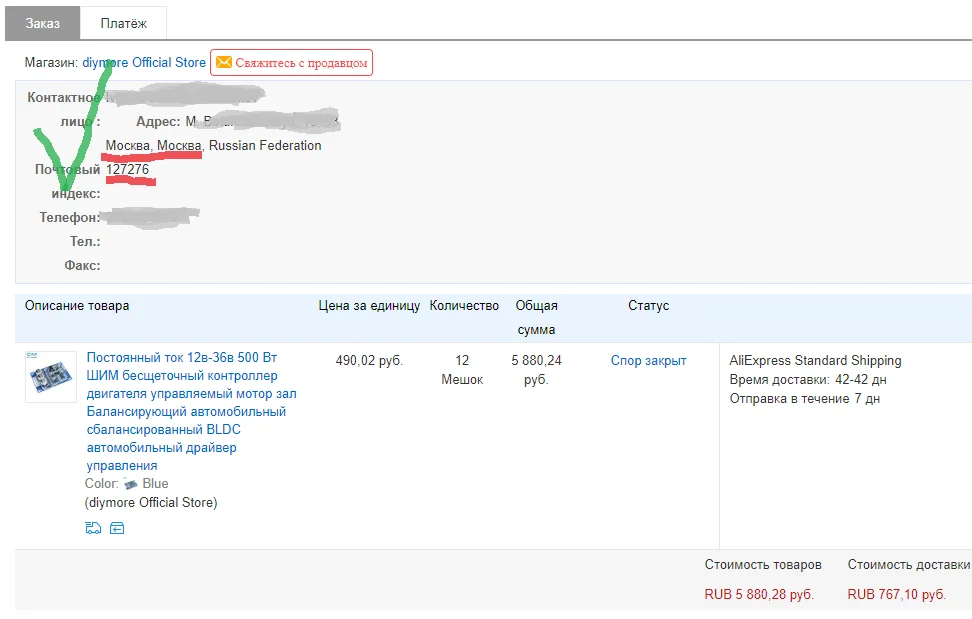This screenshot has width=972, height=619.
Task: Click the Blue color swatch image
Action: [131, 484]
